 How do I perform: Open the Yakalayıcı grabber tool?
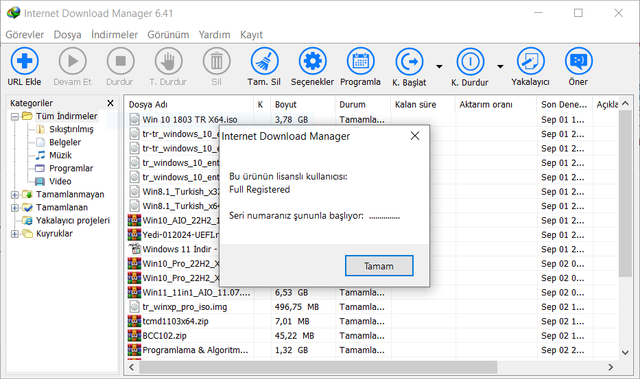[531, 61]
